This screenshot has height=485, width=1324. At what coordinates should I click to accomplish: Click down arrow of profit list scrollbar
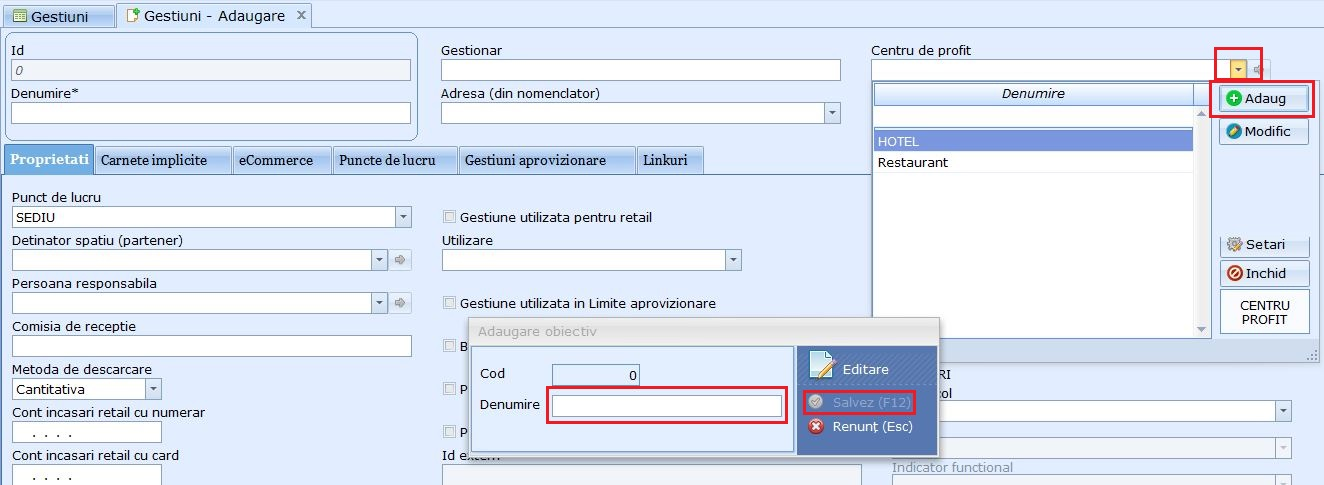(1202, 329)
